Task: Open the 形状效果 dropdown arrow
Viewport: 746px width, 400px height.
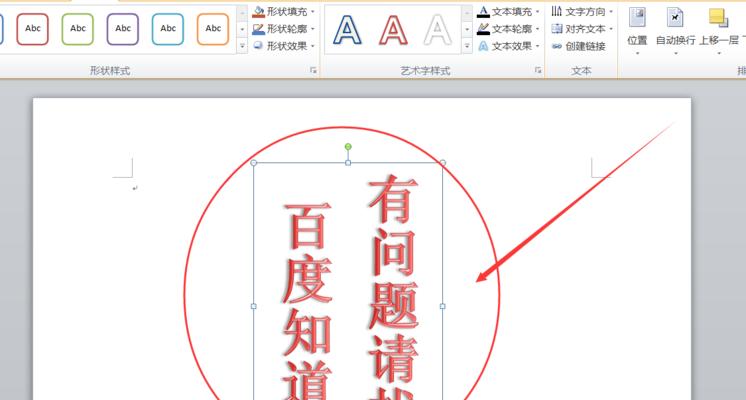Action: point(313,46)
